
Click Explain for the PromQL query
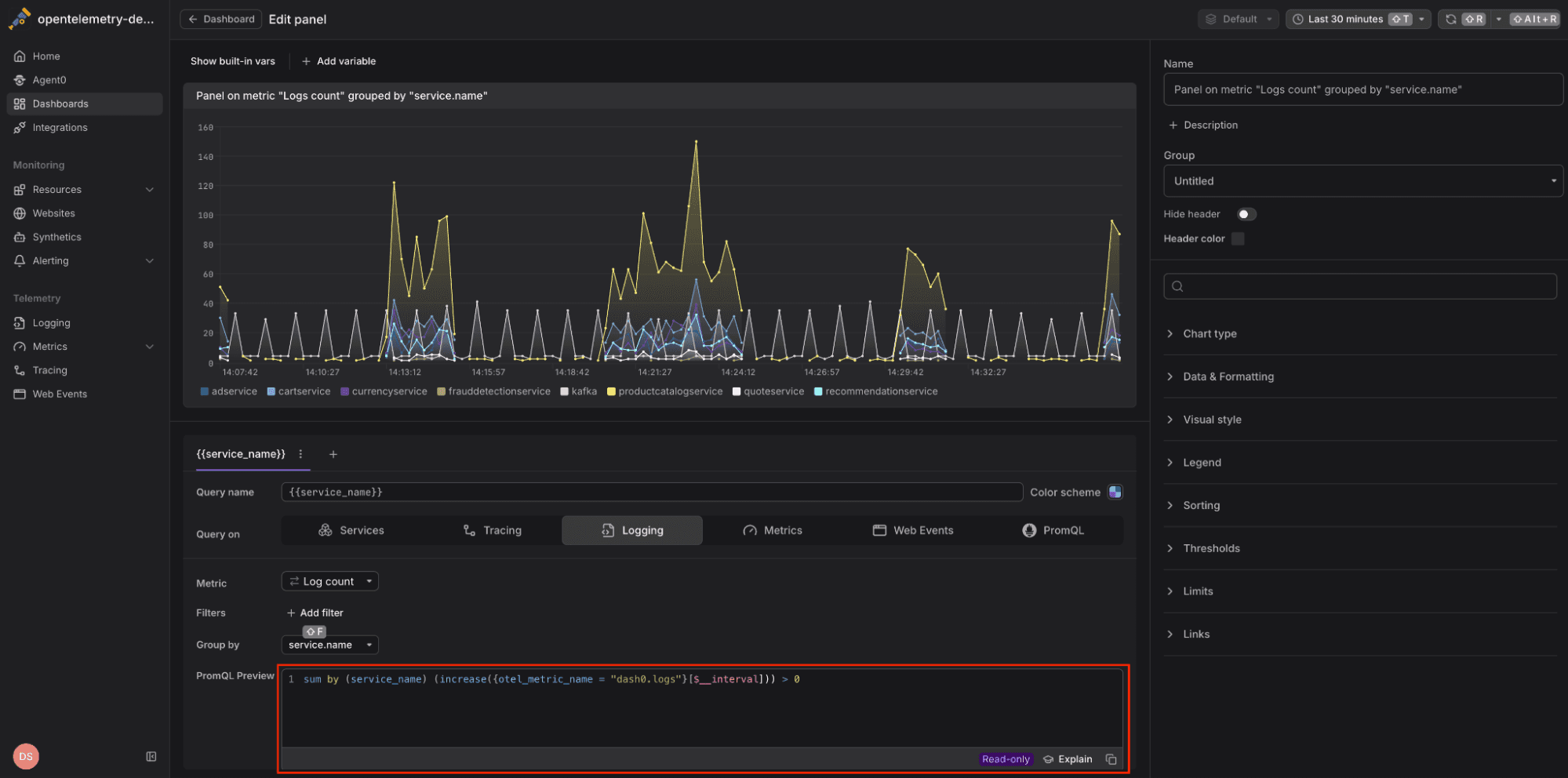pos(1068,759)
